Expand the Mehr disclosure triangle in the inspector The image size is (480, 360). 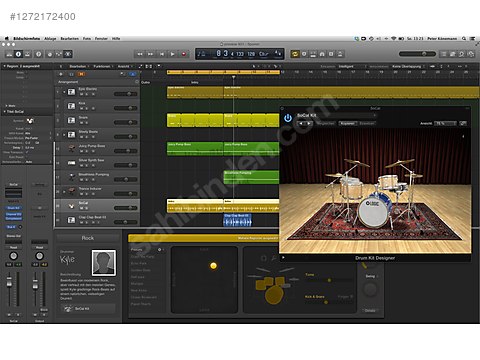pyautogui.click(x=6, y=106)
